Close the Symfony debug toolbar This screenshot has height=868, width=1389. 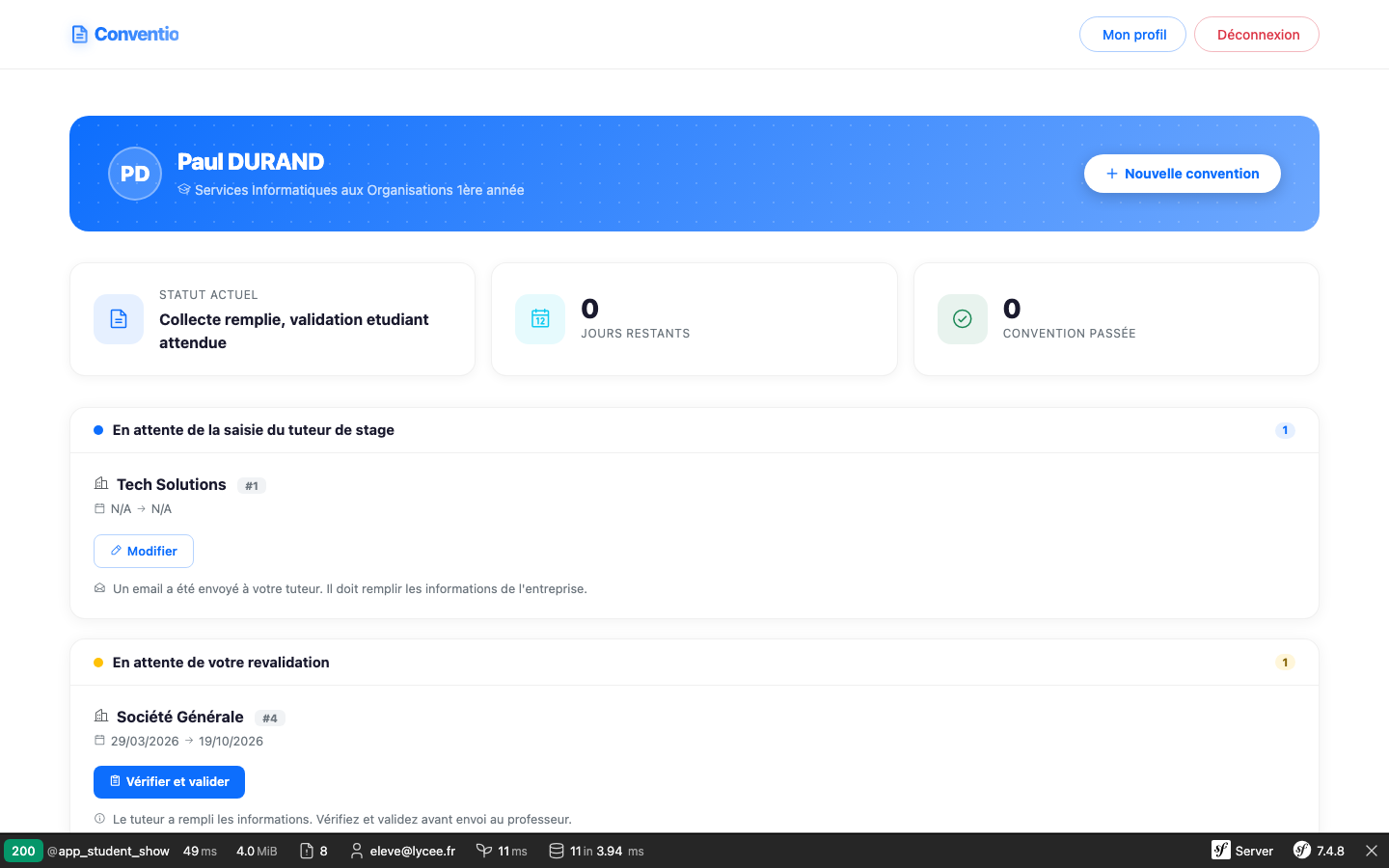coord(1371,851)
